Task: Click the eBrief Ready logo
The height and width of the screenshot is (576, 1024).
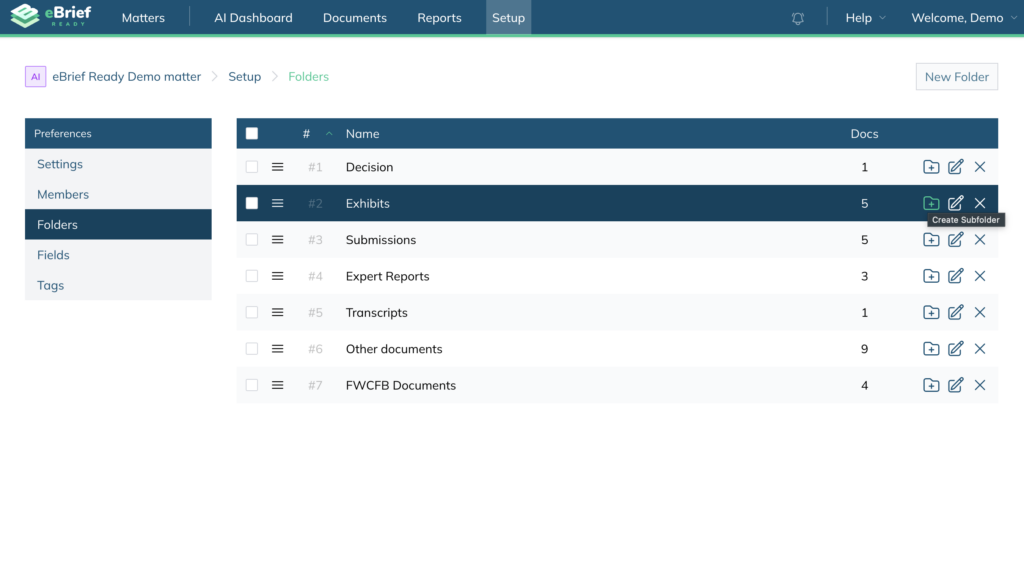Action: (x=51, y=16)
